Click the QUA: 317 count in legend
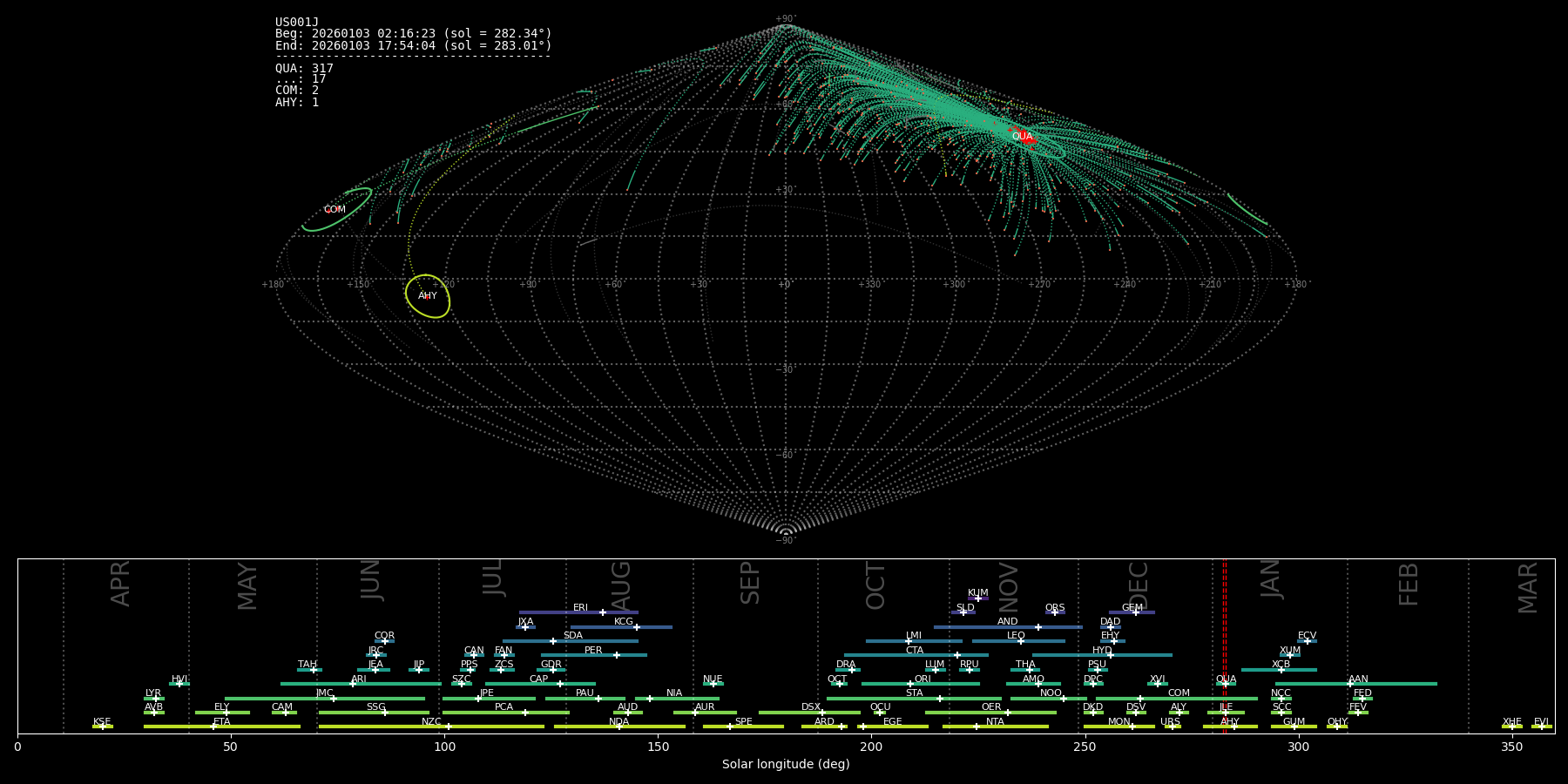Image resolution: width=1568 pixels, height=784 pixels. click(x=304, y=69)
